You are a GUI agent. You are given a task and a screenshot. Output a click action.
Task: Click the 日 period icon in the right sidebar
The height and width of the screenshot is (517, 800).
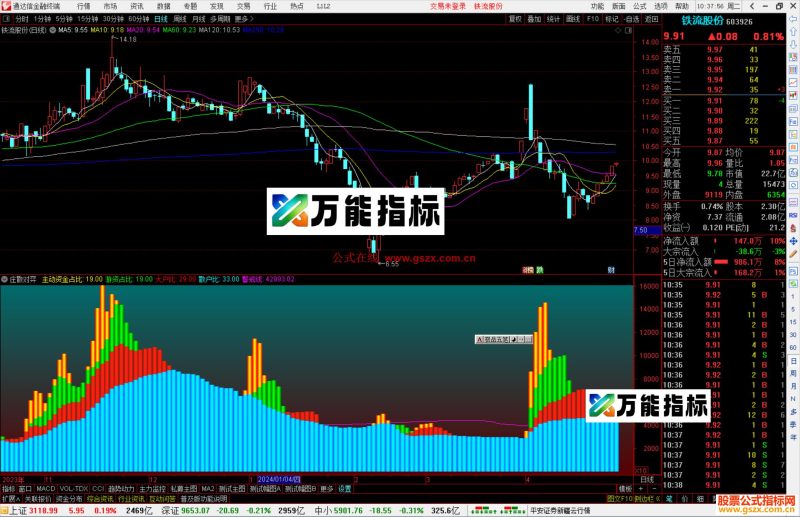793,360
